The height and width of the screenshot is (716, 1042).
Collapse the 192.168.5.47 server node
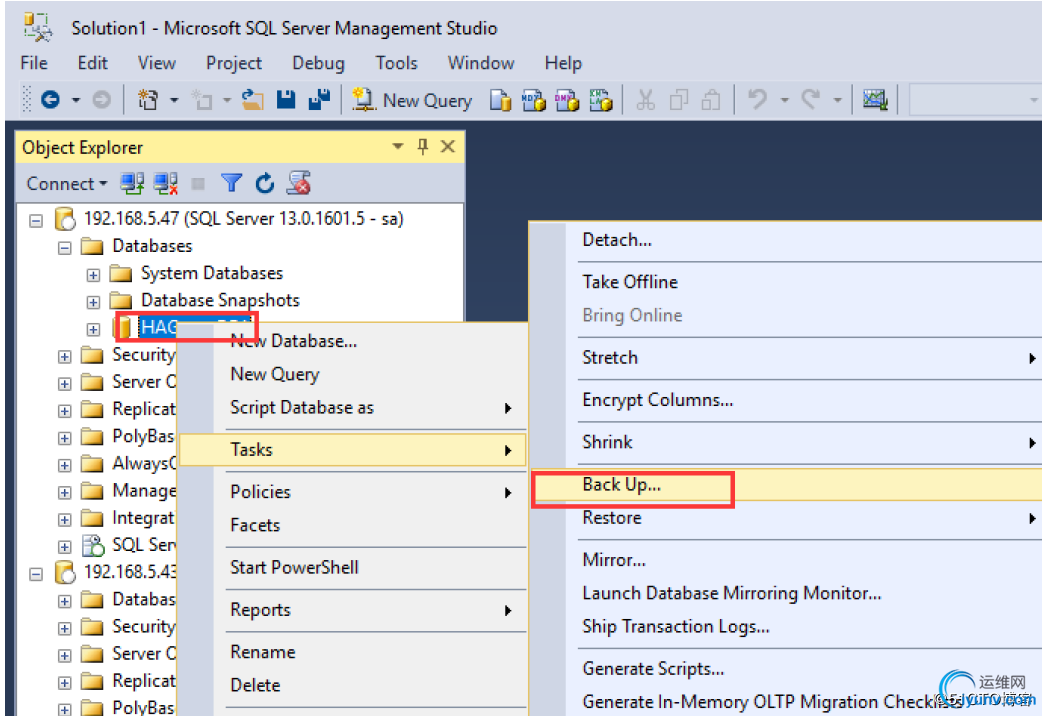36,220
